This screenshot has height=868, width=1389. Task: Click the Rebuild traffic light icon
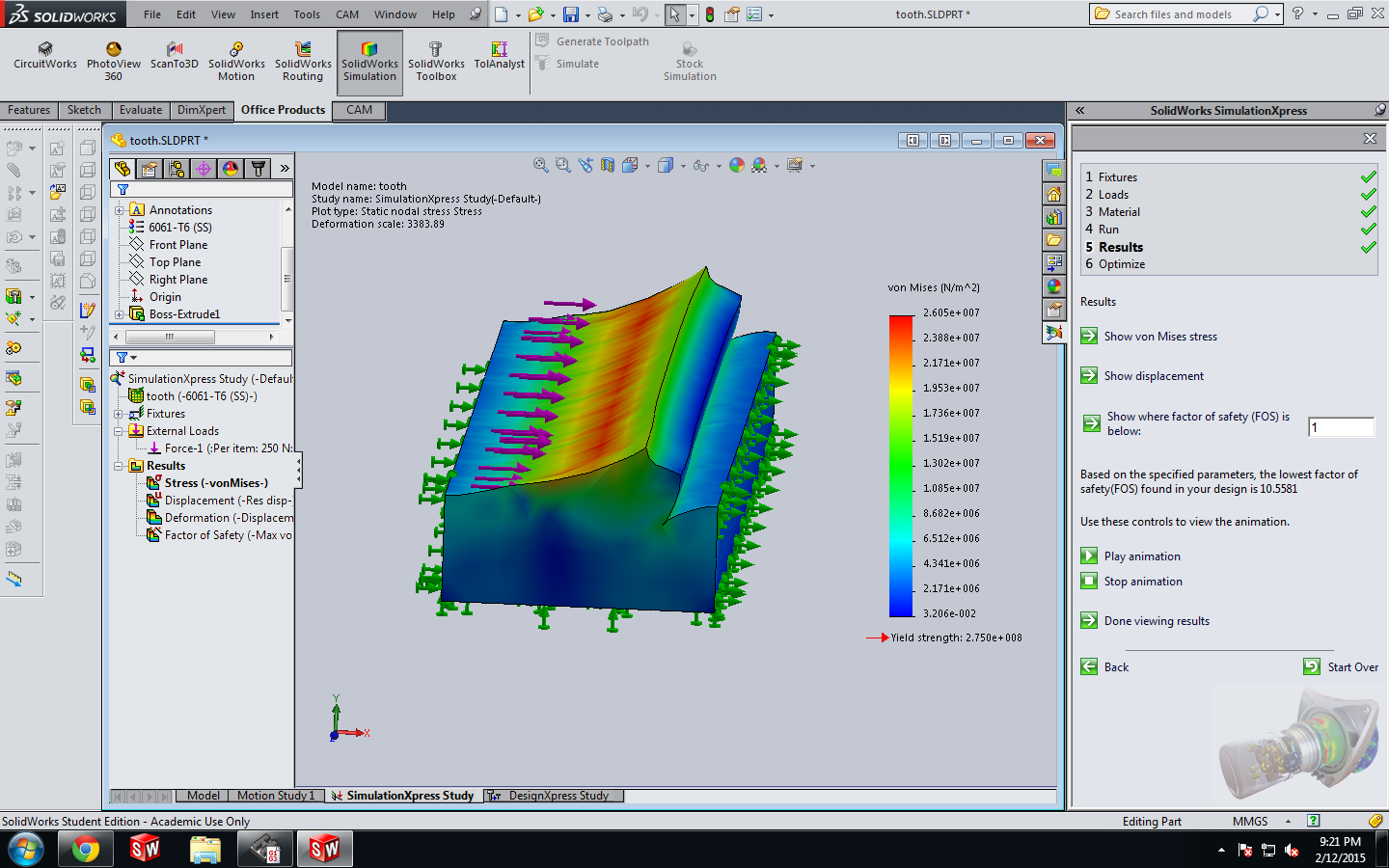(x=710, y=14)
